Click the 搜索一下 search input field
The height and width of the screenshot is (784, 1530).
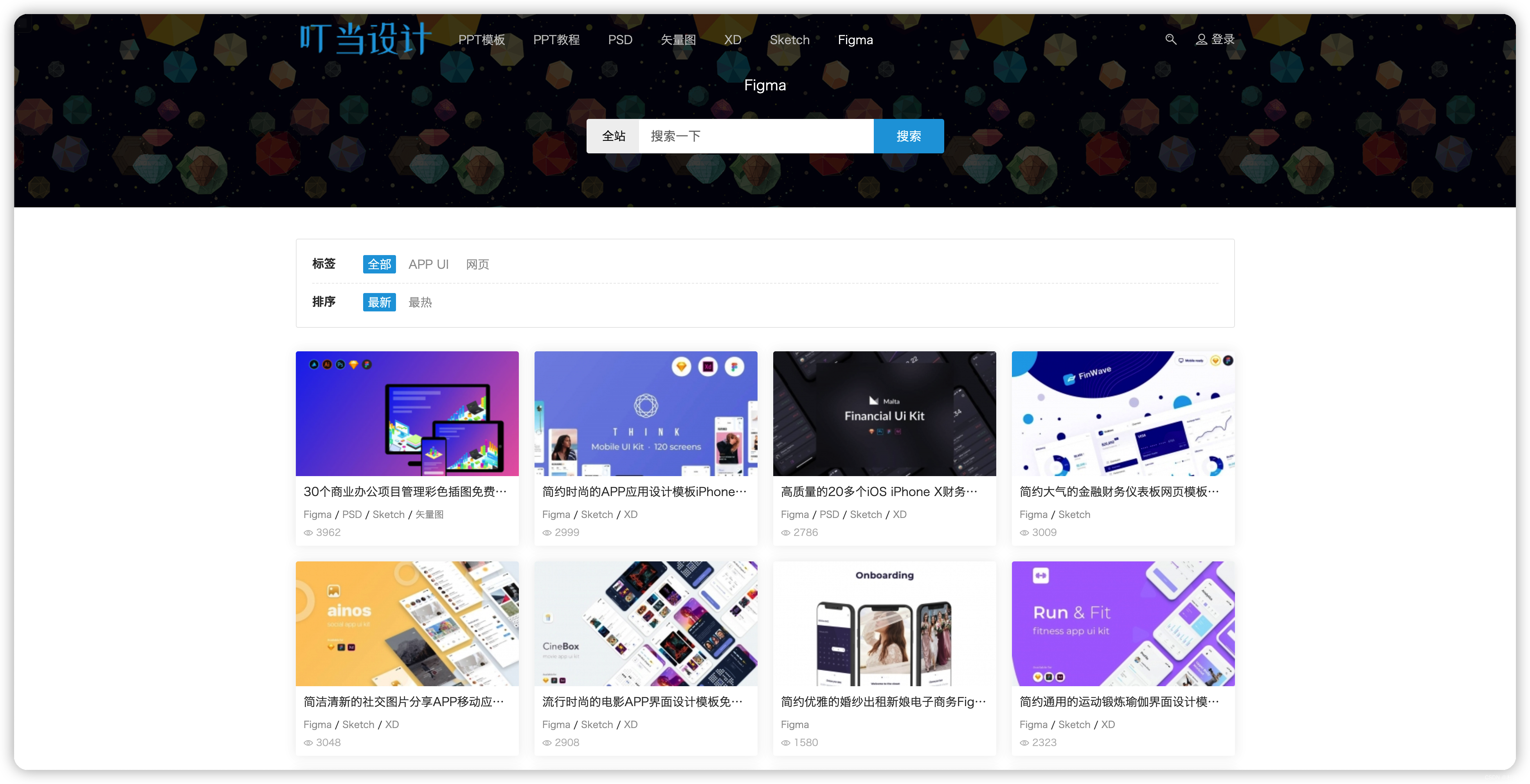(756, 136)
